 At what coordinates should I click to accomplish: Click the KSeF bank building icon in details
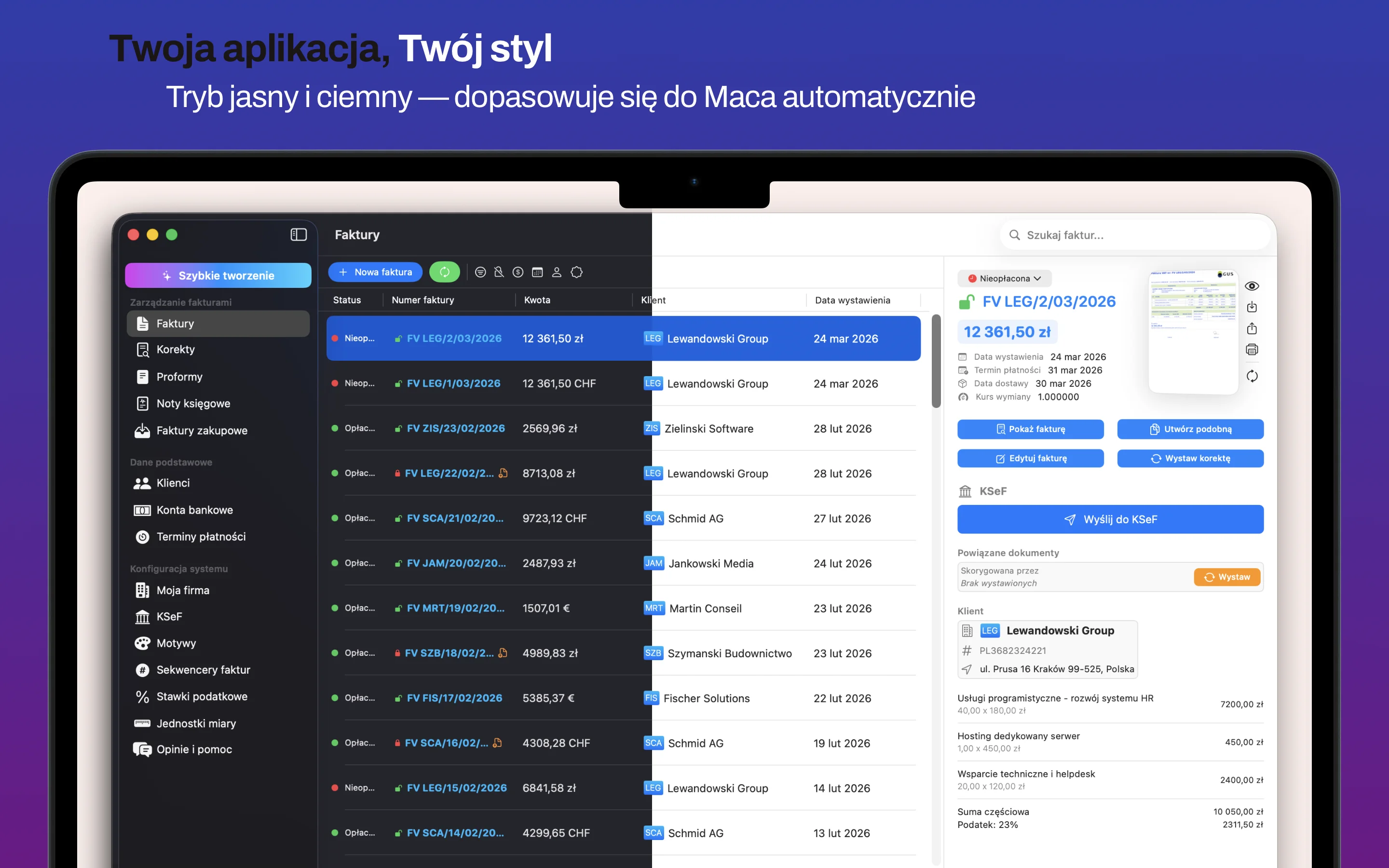pyautogui.click(x=966, y=491)
